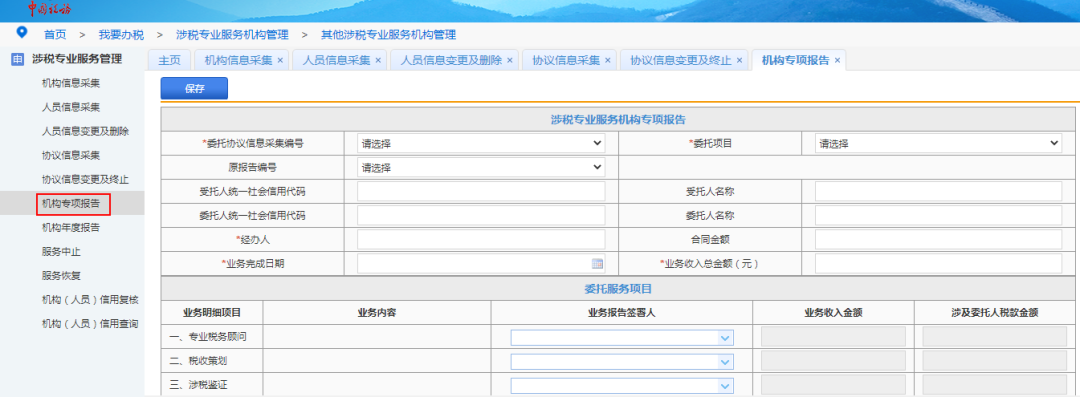Click 涉及委托人税款金额 field for 税收策划 row
Viewport: 1080px width, 397px height.
(x=994, y=361)
